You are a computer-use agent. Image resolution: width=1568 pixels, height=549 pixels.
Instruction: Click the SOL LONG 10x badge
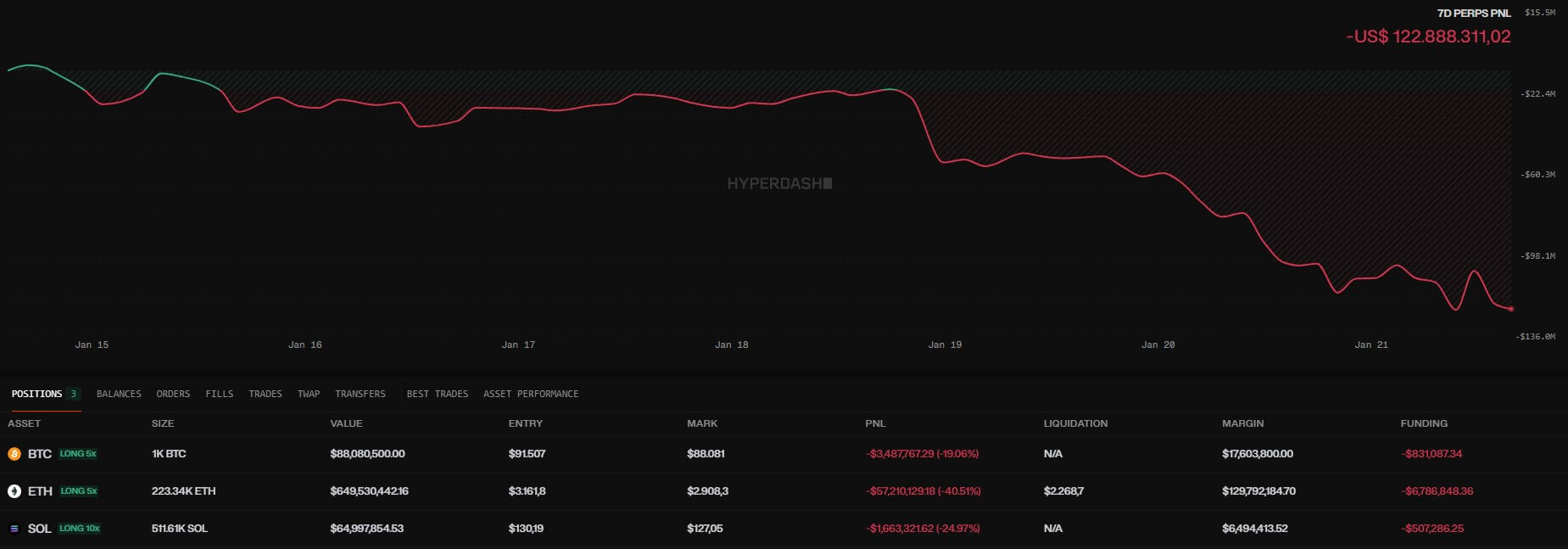(x=80, y=529)
